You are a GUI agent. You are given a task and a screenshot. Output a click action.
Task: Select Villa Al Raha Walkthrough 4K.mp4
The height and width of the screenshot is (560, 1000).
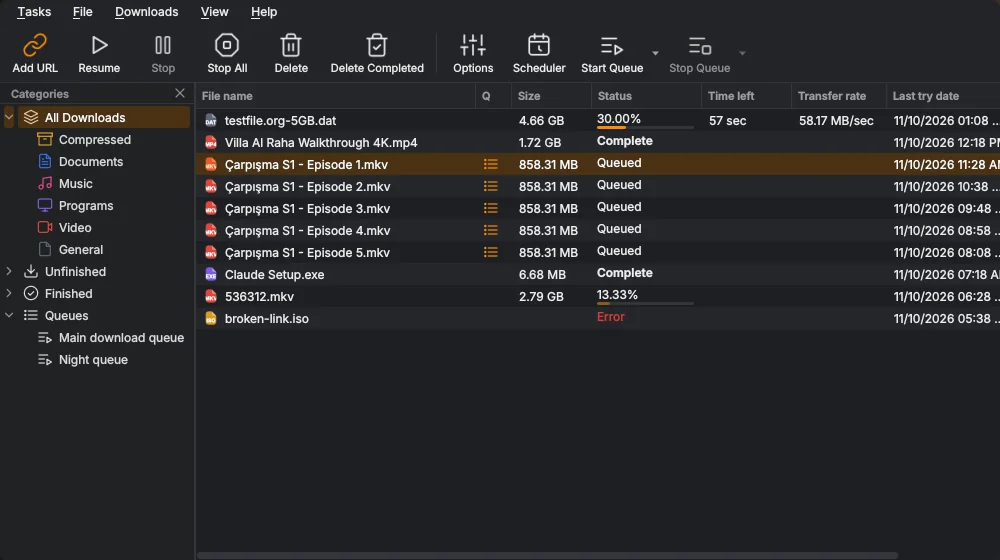pyautogui.click(x=598, y=142)
